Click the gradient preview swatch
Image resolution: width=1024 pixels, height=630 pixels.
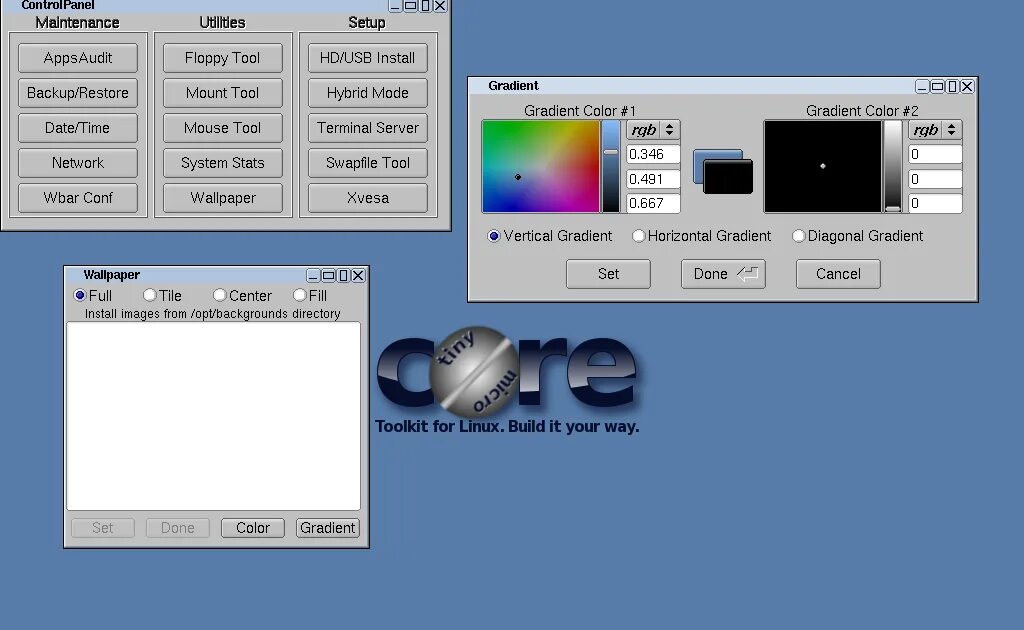pyautogui.click(x=723, y=172)
